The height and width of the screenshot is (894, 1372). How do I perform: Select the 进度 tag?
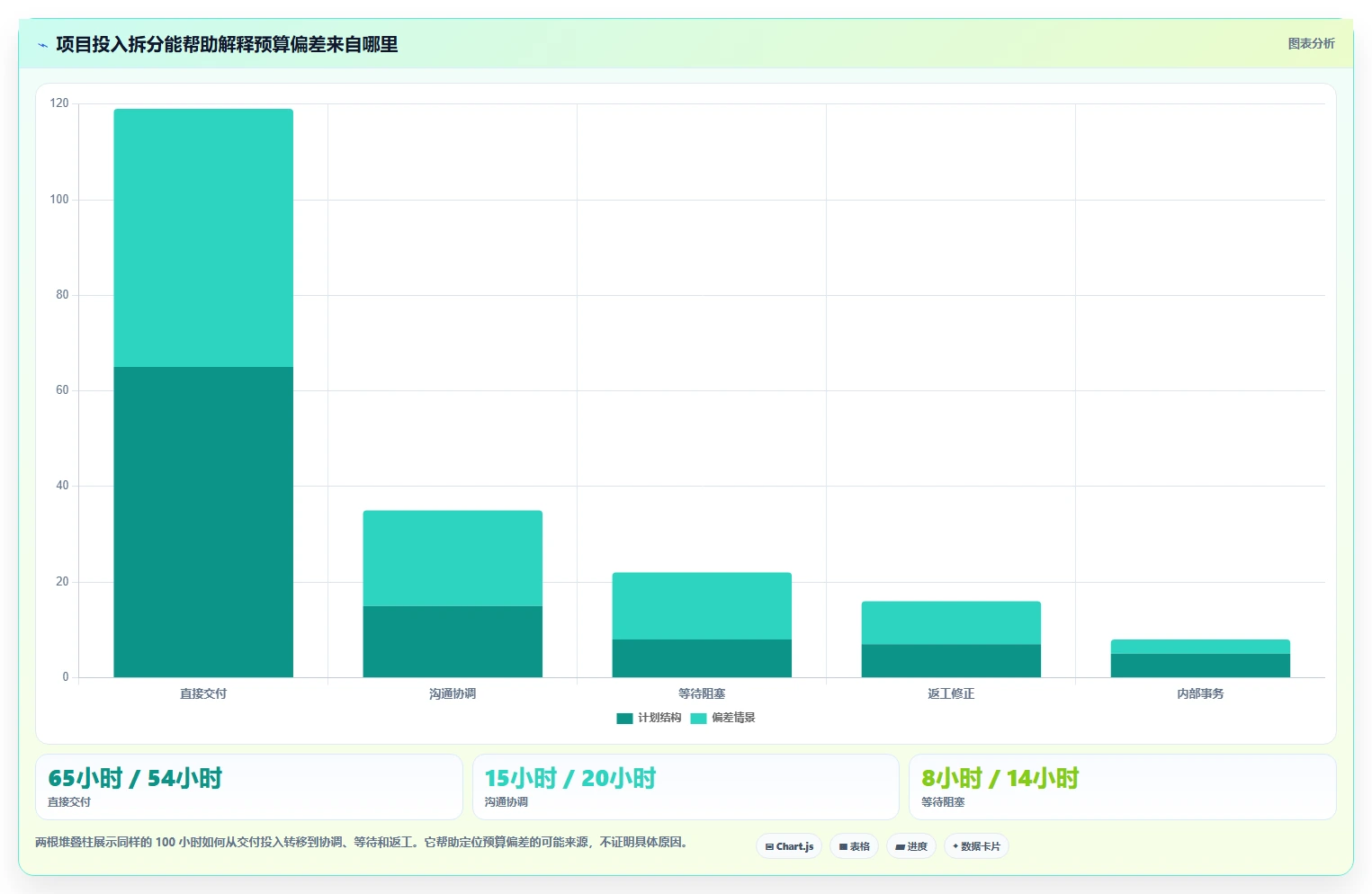(x=911, y=846)
